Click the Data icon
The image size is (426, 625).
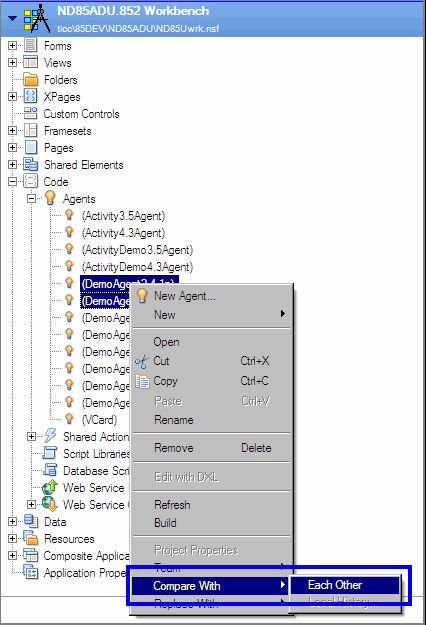[31, 521]
